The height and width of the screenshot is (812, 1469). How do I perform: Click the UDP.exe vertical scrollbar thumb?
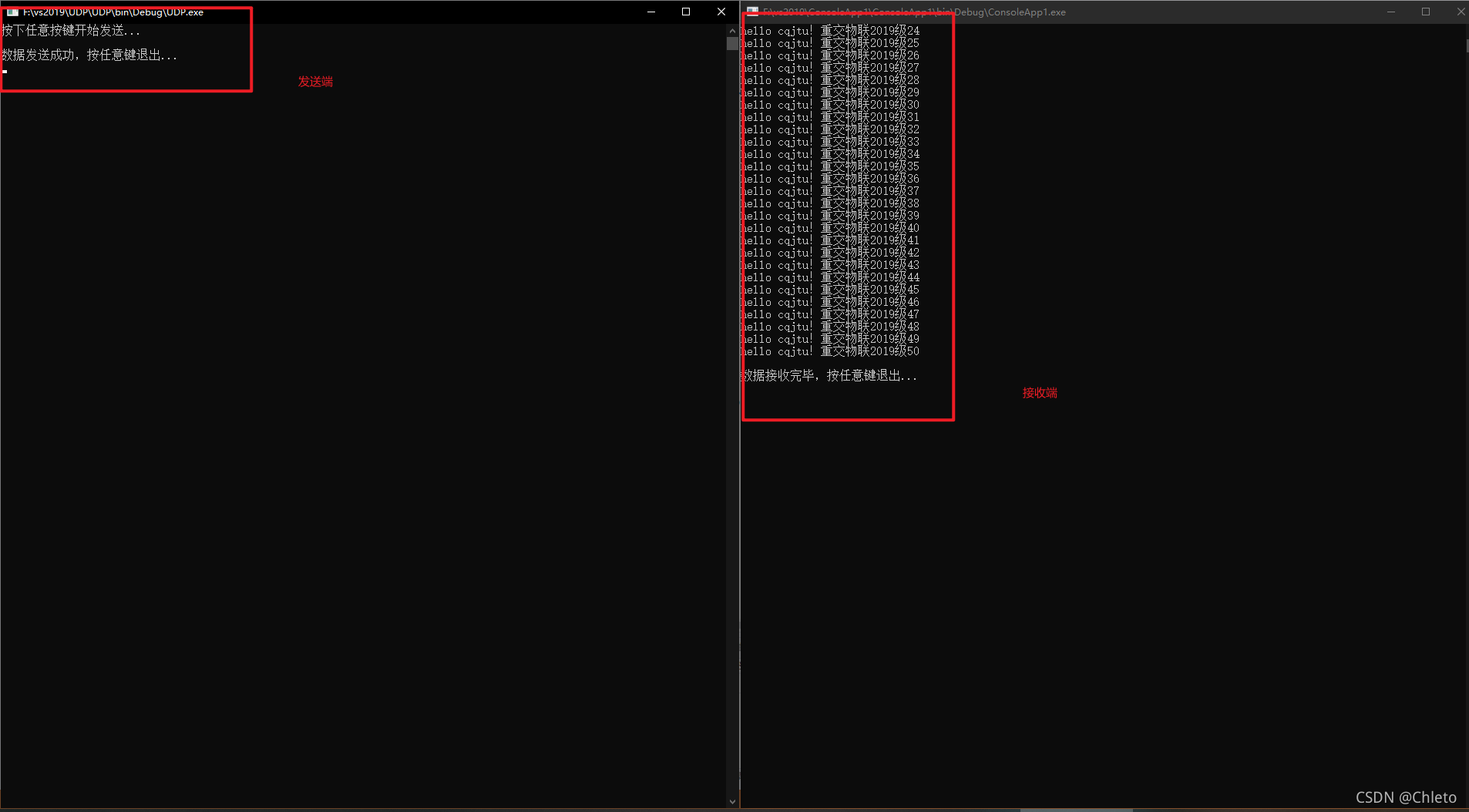pos(732,44)
